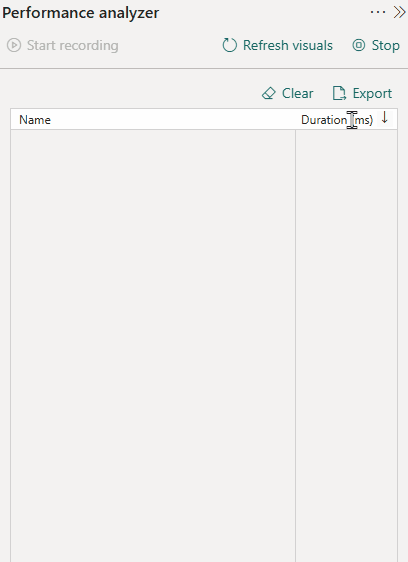
Task: Click the disabled Start recording button
Action: point(62,46)
